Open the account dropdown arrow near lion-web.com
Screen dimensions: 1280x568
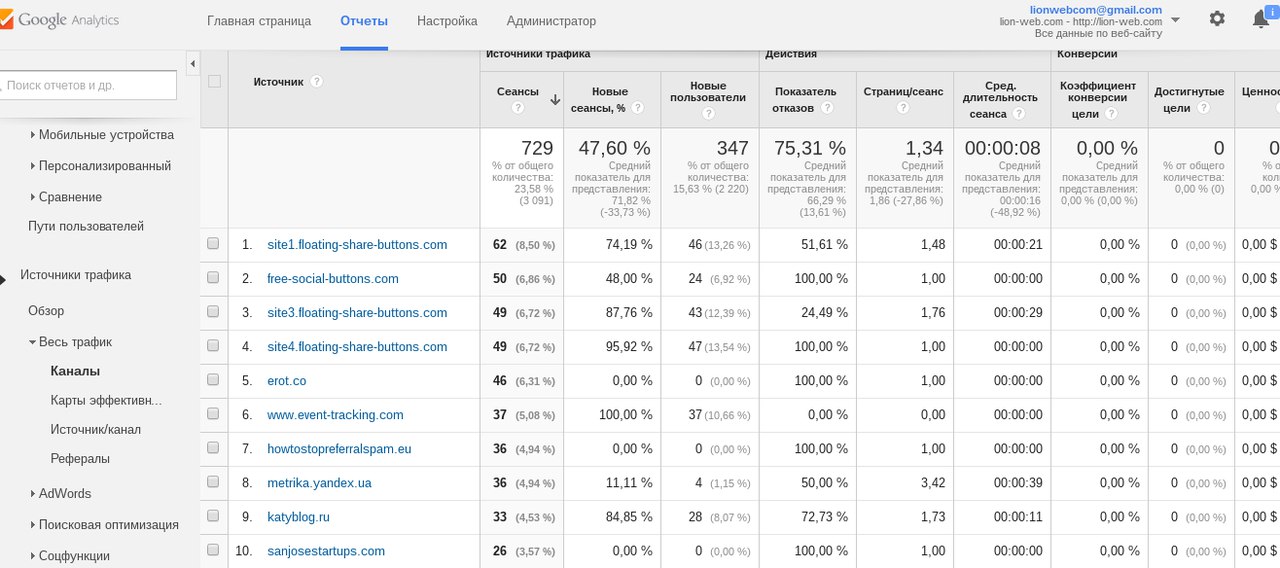[x=1175, y=20]
